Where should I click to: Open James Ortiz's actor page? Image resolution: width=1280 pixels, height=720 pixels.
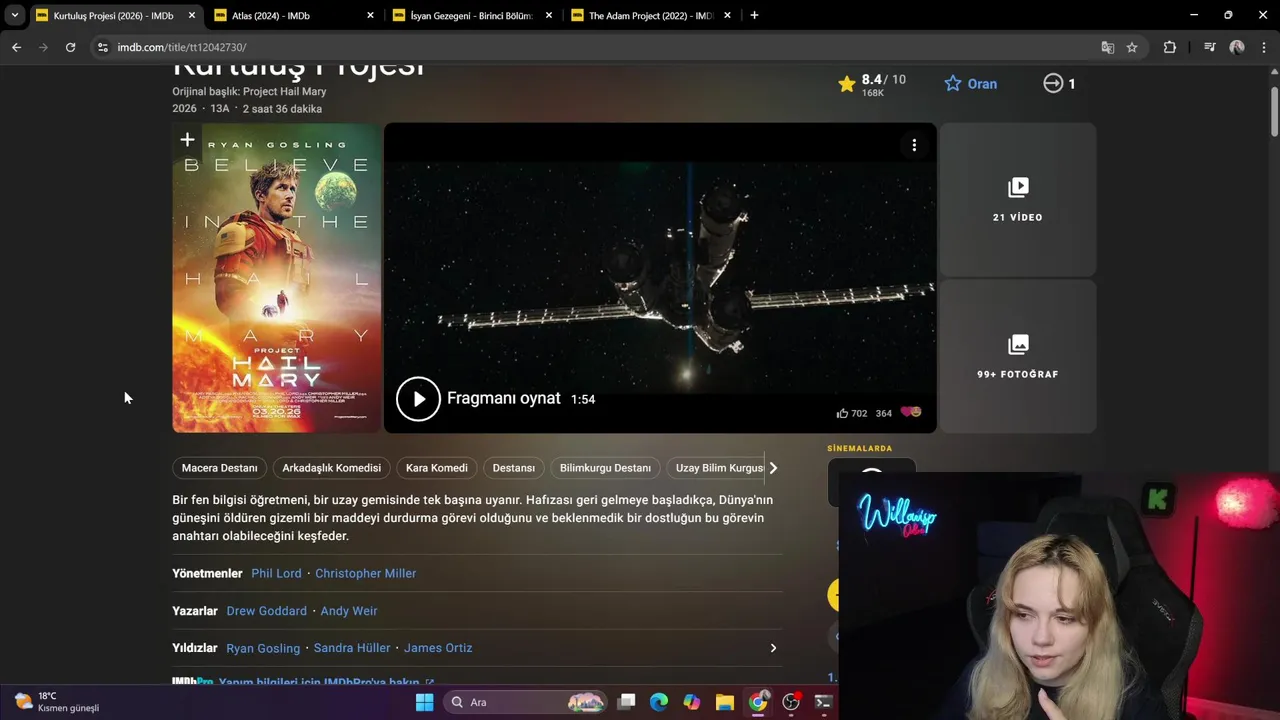pos(438,648)
